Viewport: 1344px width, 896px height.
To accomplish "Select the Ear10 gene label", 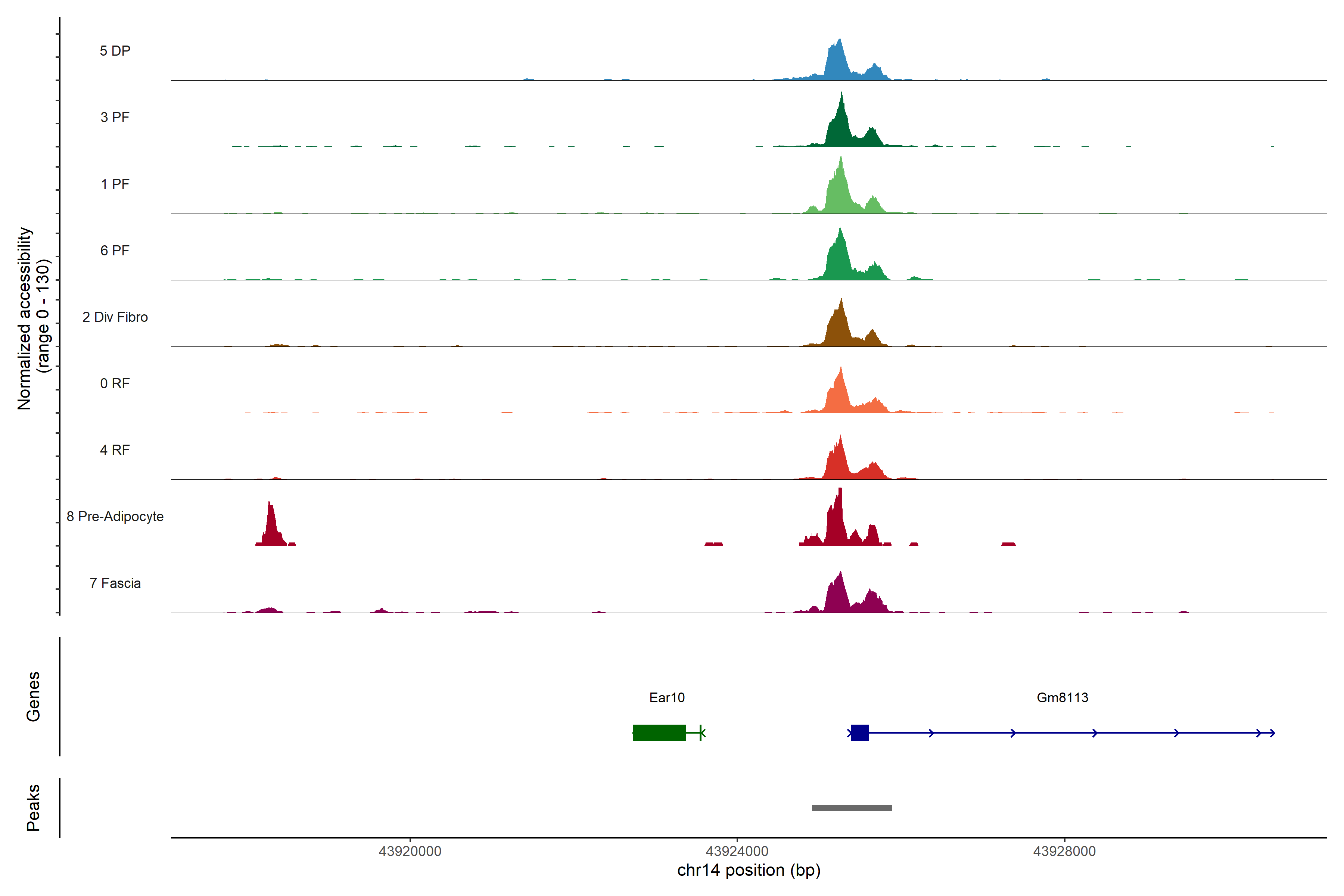I will (x=666, y=697).
